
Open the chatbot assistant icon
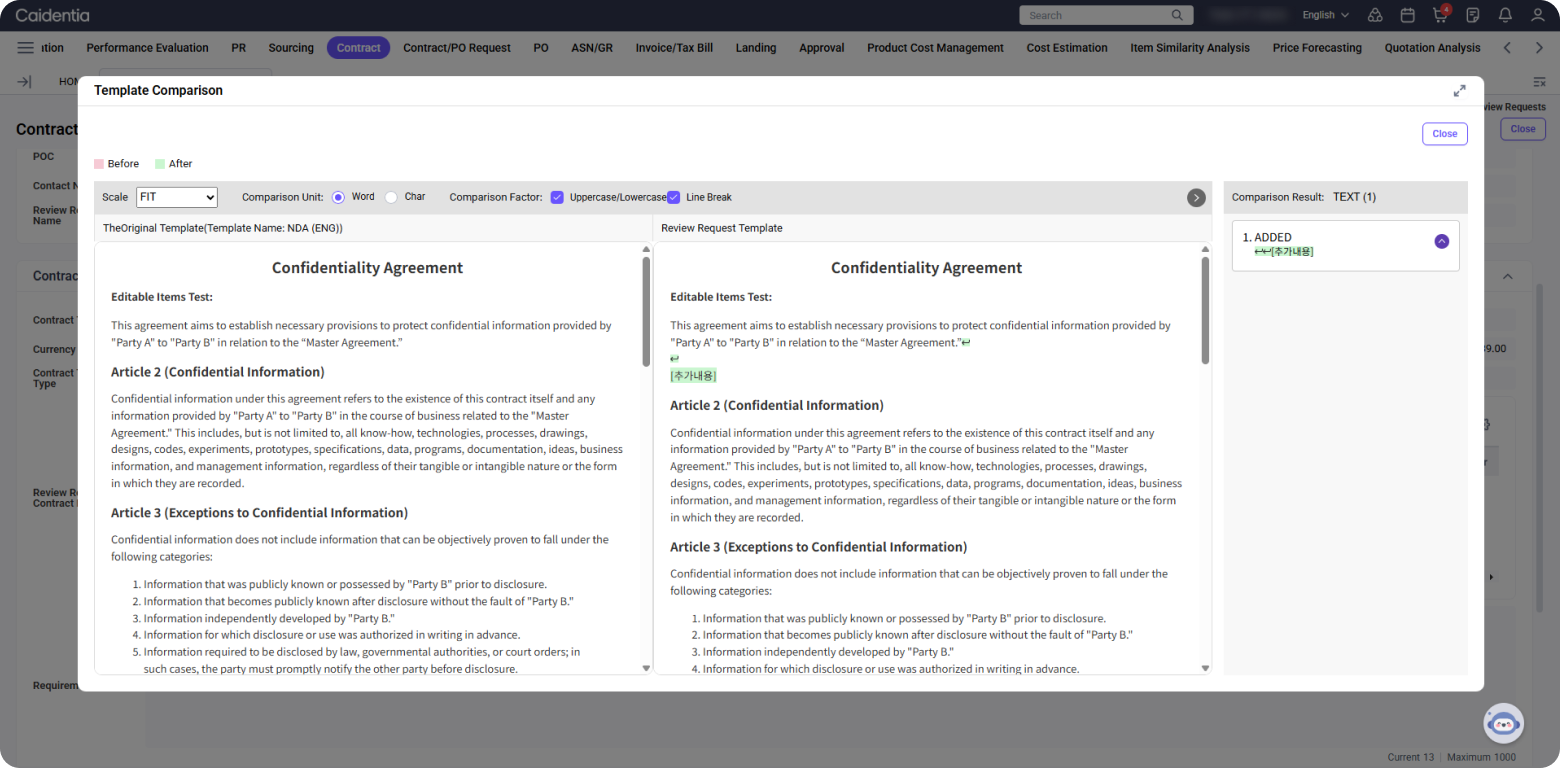[1503, 723]
